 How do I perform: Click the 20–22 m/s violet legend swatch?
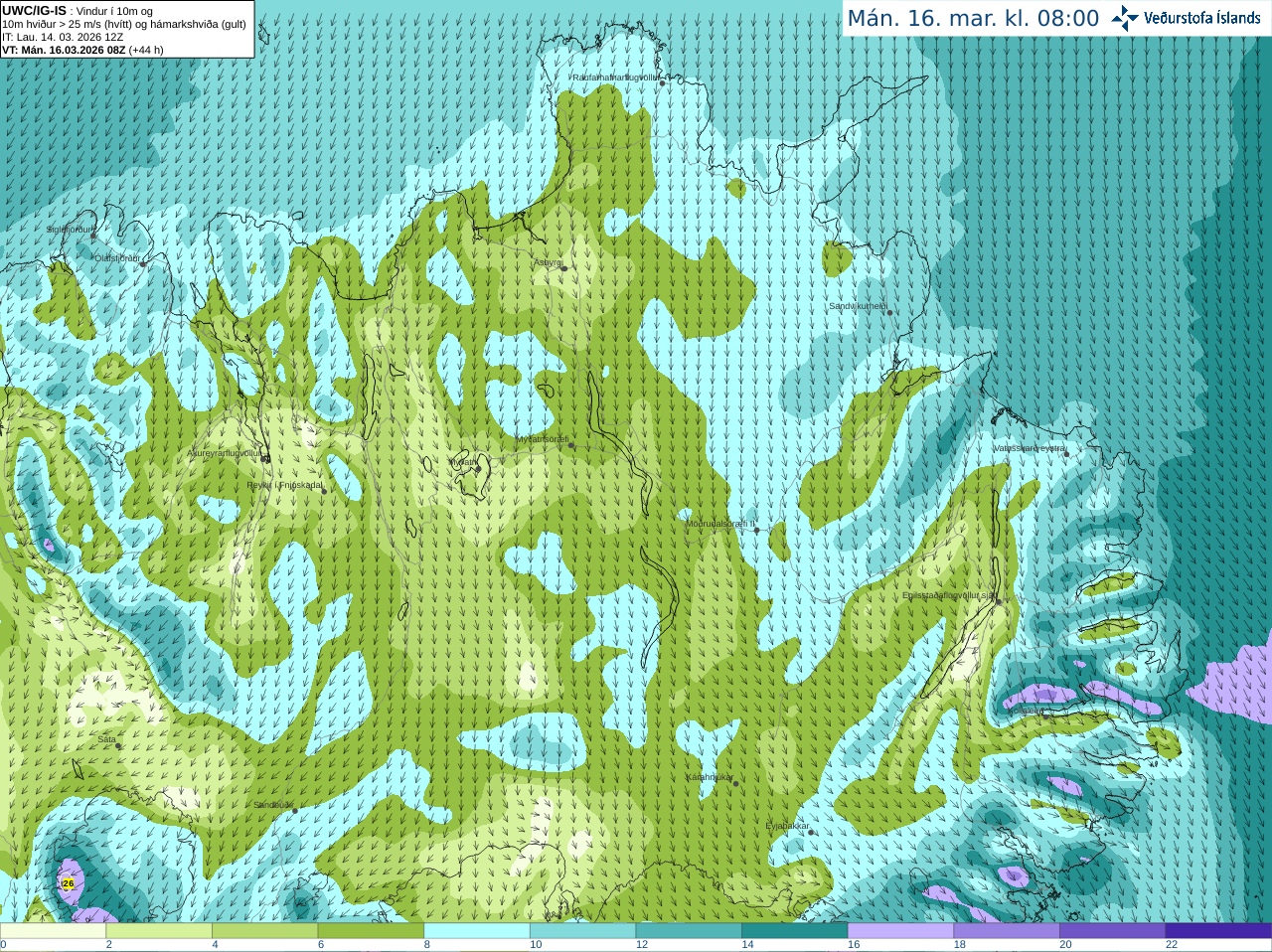(1113, 931)
